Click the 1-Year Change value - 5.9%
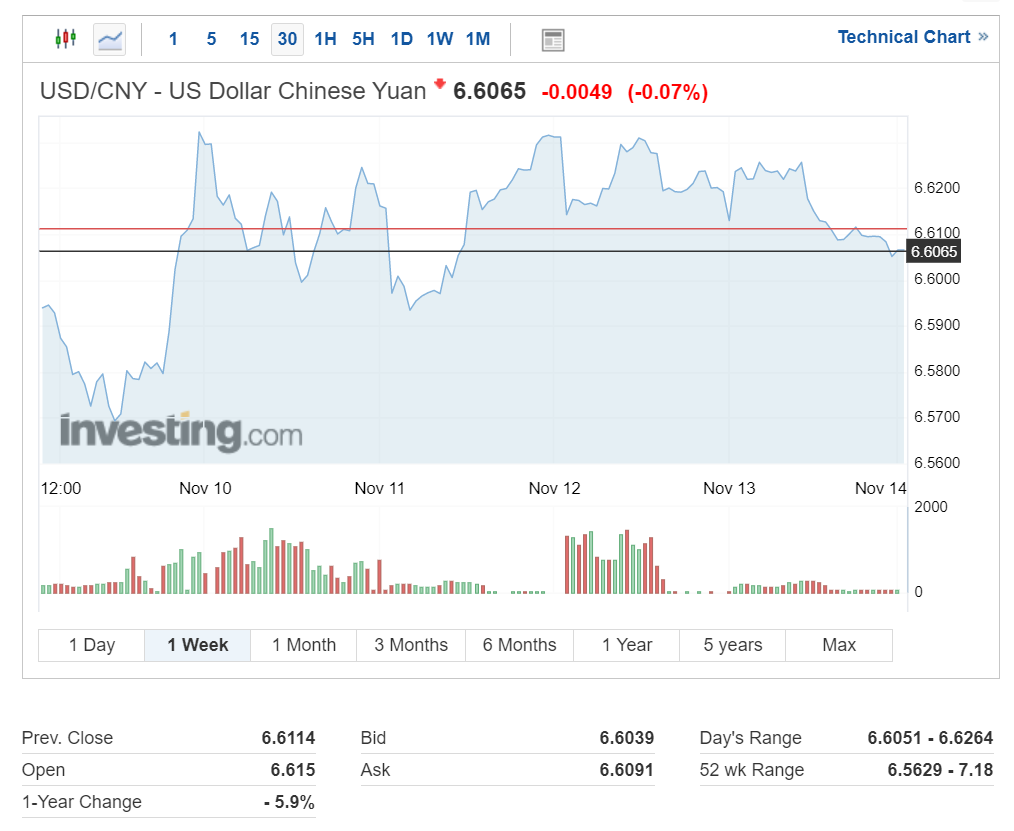This screenshot has width=1014, height=831. 288,802
